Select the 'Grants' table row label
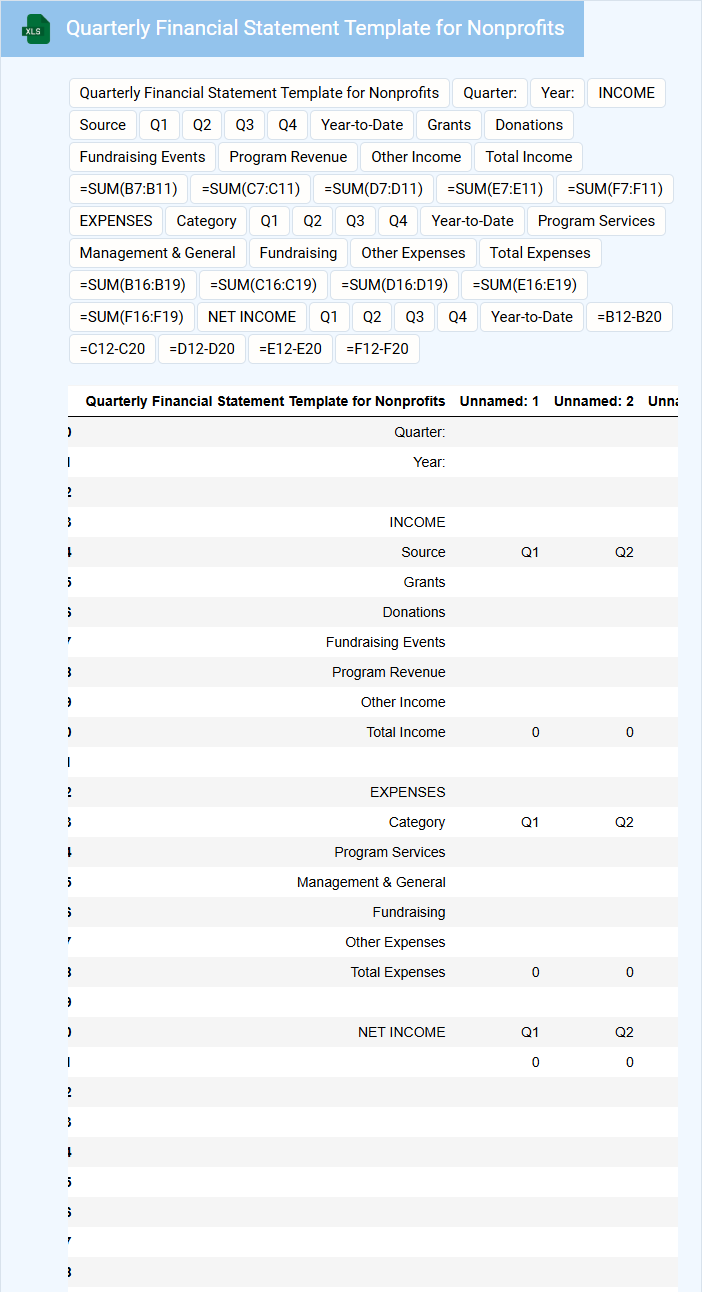The width and height of the screenshot is (702, 1292). (425, 582)
